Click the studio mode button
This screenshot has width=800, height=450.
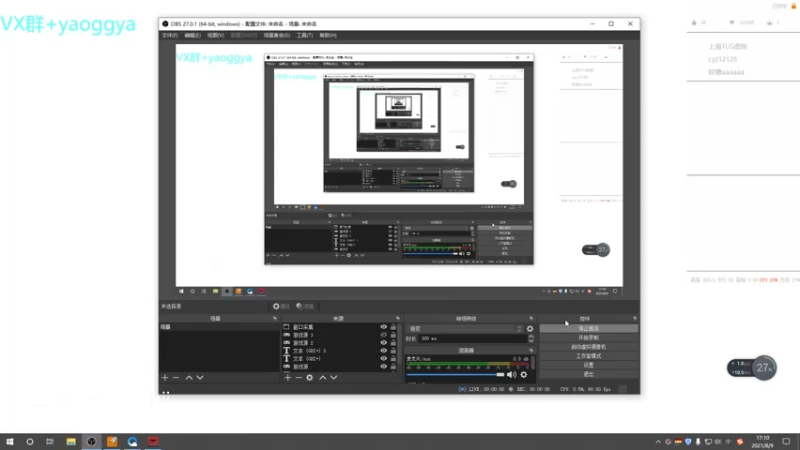pos(589,356)
